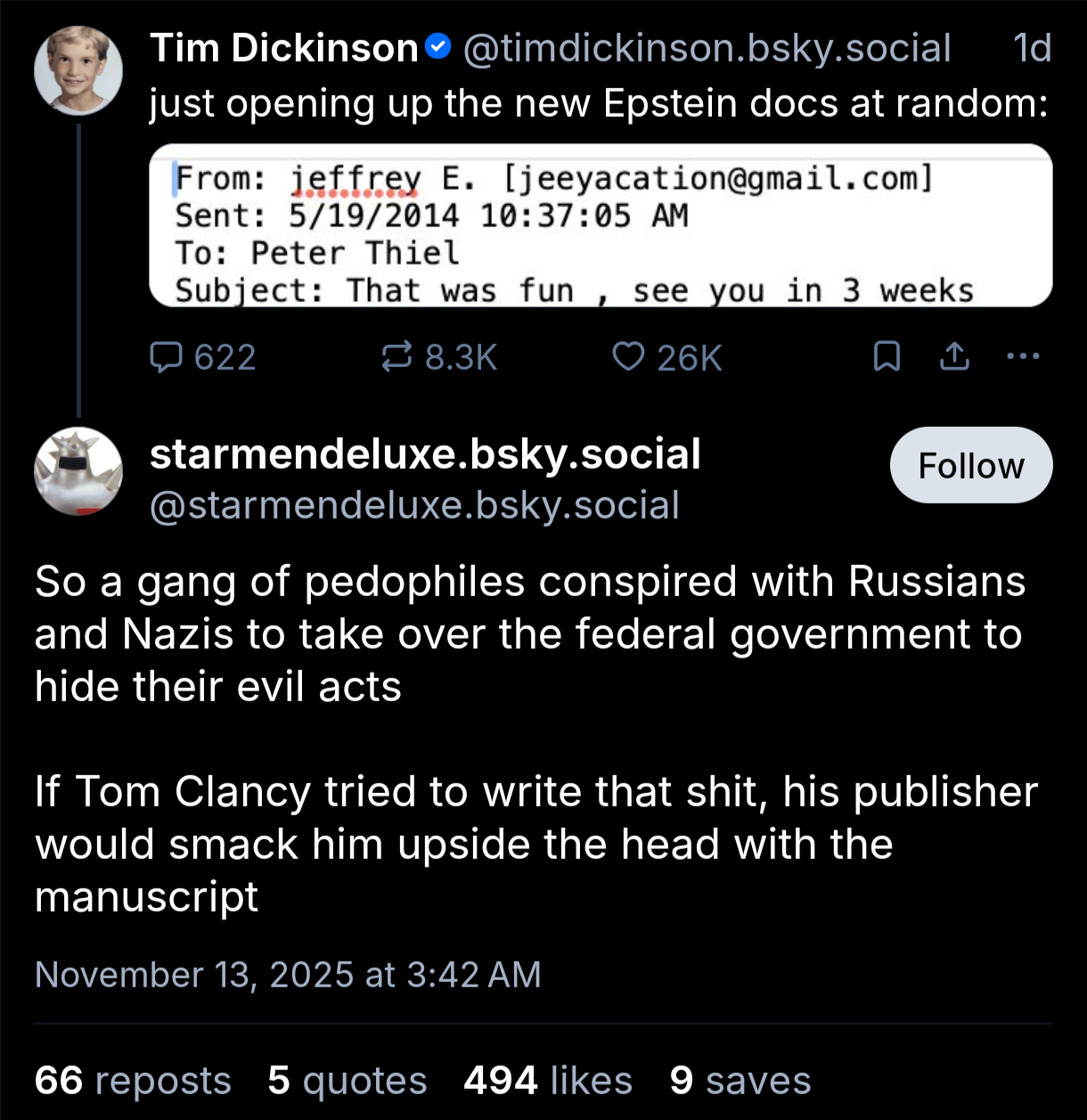Click the reply comment bubble icon

[x=166, y=358]
